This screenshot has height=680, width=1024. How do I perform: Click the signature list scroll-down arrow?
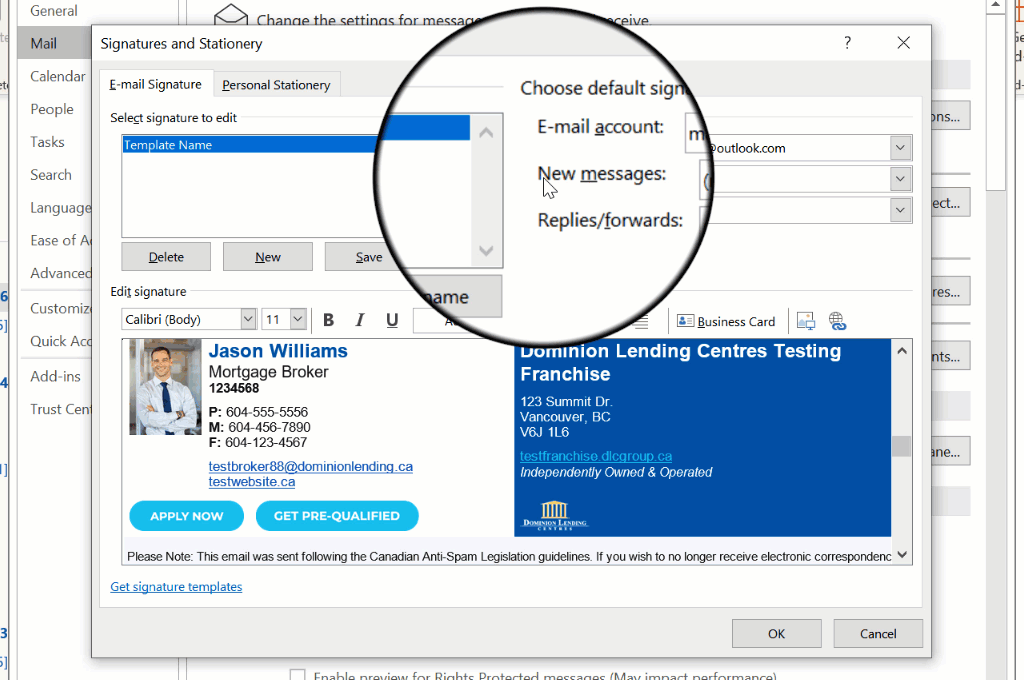[x=486, y=250]
